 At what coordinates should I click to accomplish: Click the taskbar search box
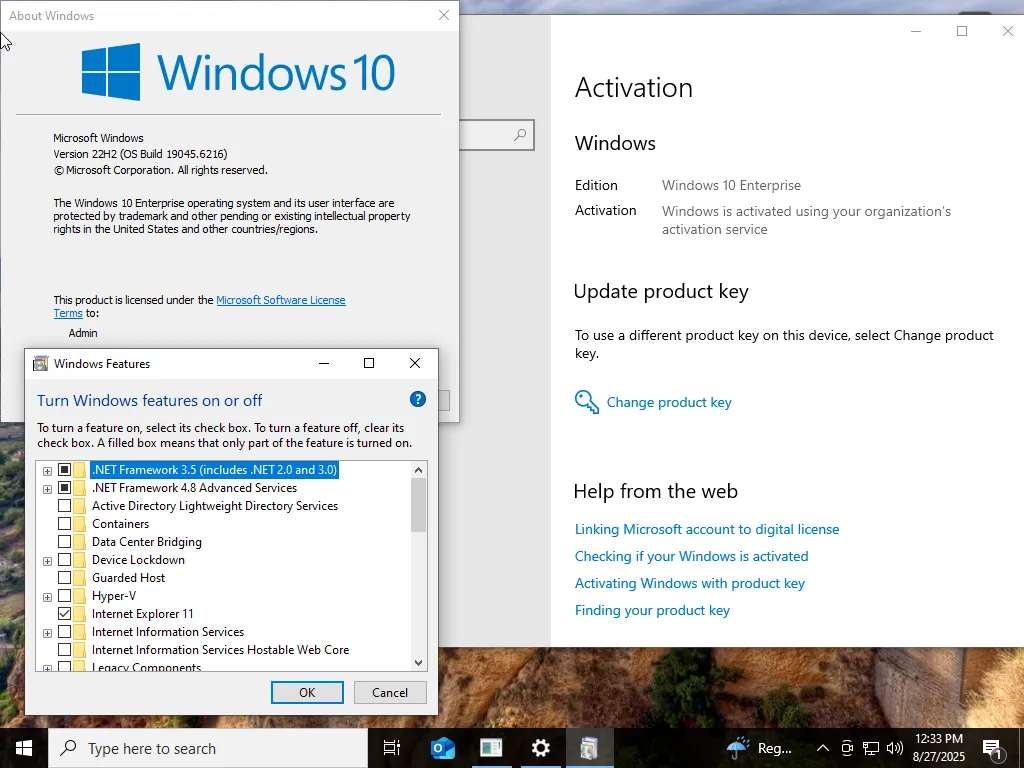[208, 748]
